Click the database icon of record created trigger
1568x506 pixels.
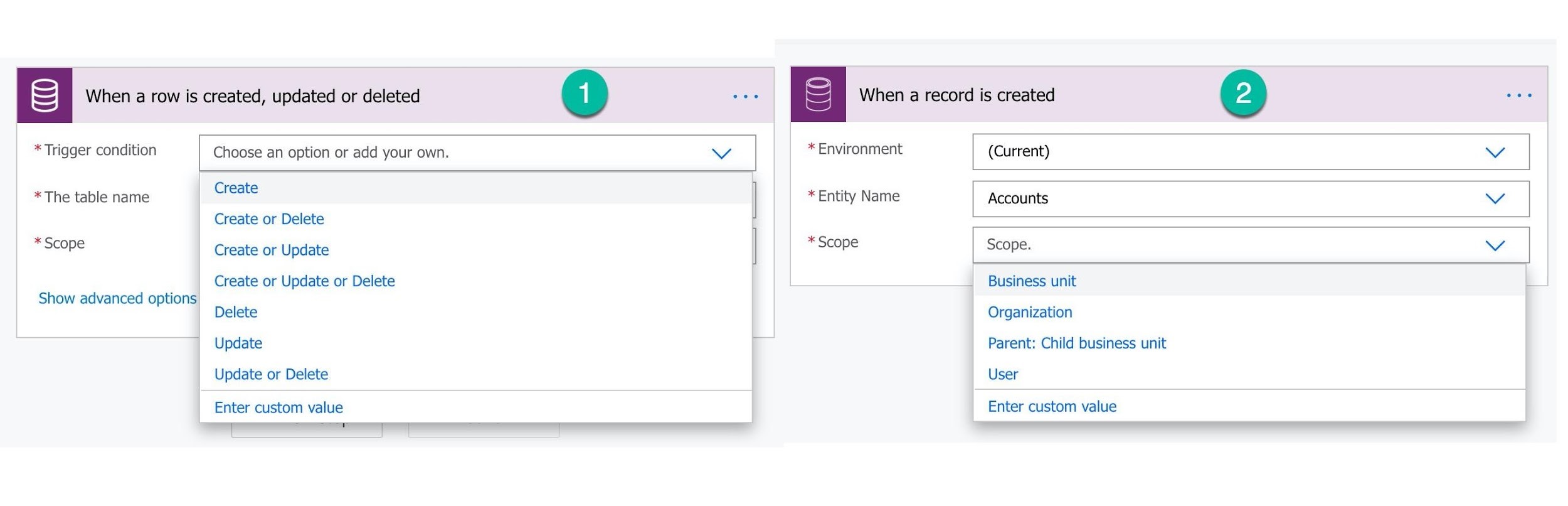pos(818,94)
